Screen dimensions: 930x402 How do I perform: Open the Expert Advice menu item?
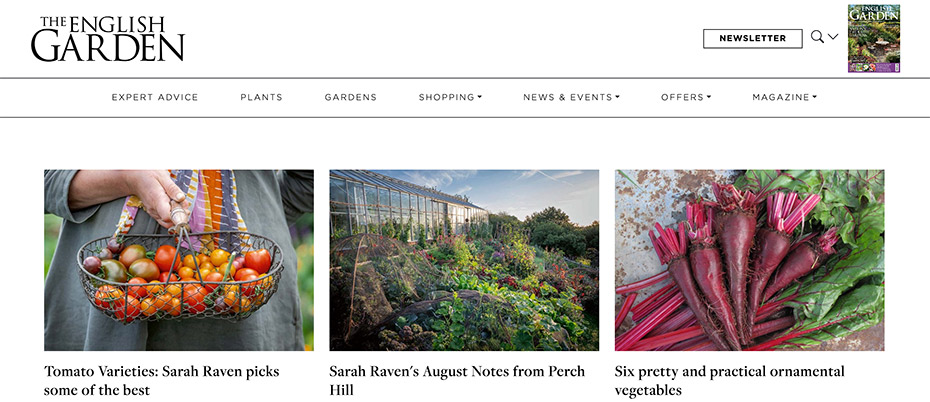(155, 97)
